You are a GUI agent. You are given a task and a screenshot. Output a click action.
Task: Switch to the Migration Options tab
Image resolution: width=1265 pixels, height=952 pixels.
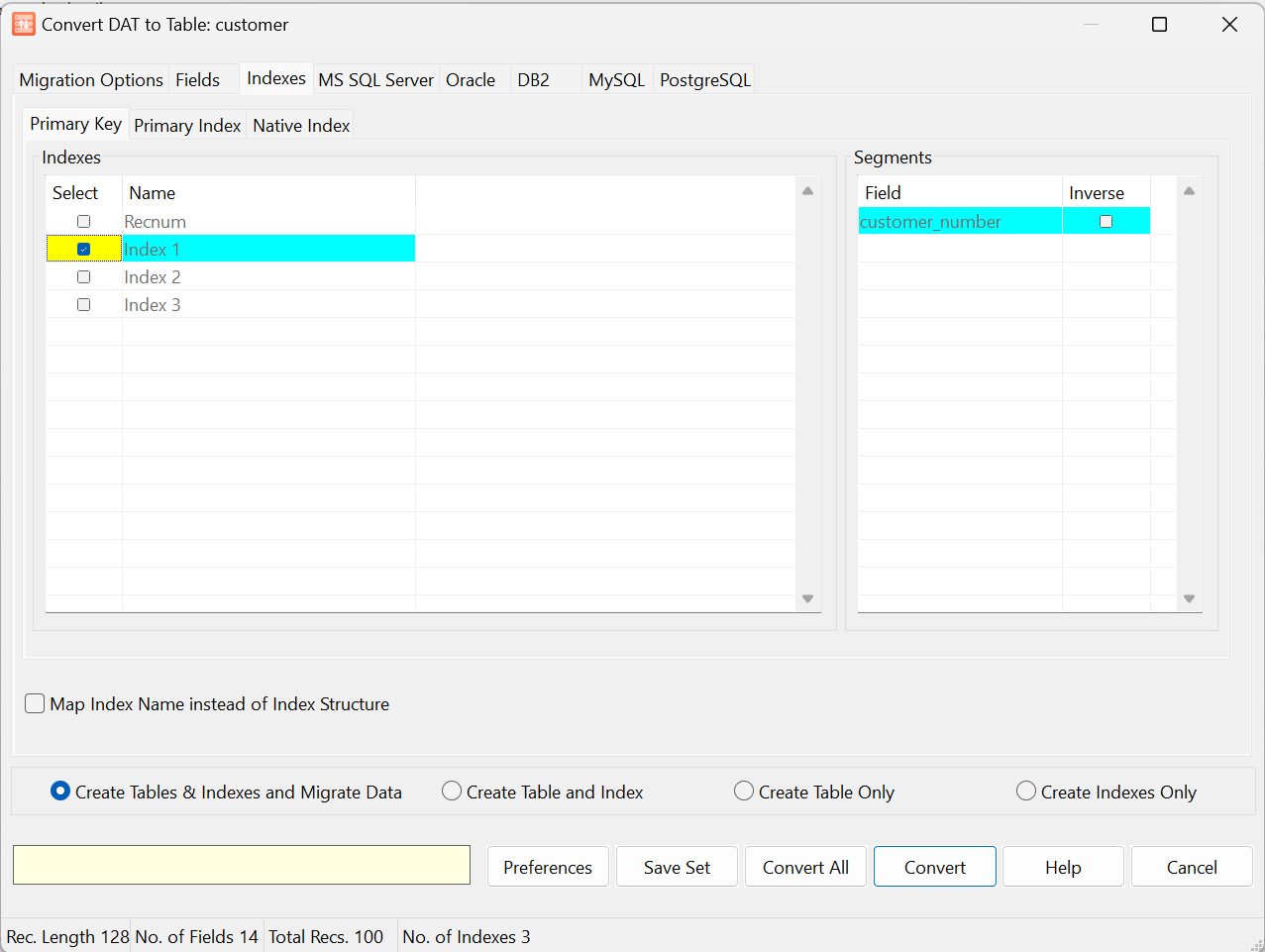click(x=91, y=80)
